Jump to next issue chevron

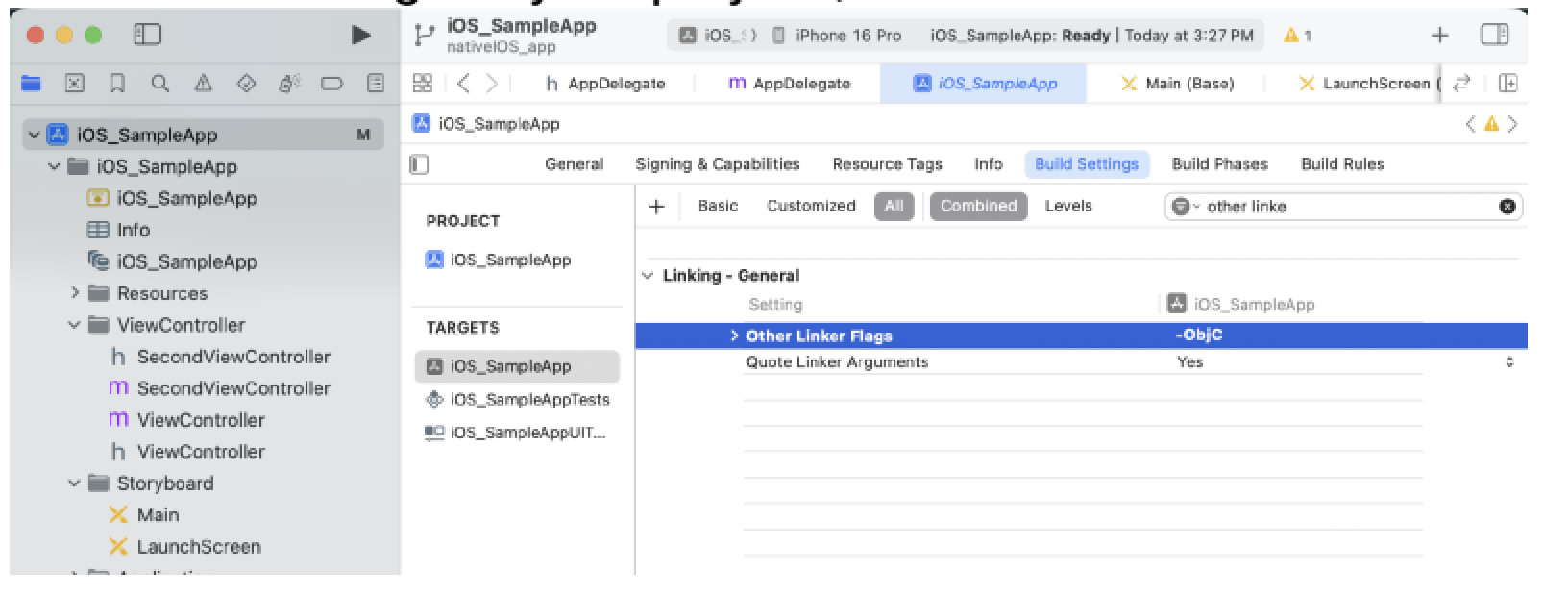(1513, 124)
